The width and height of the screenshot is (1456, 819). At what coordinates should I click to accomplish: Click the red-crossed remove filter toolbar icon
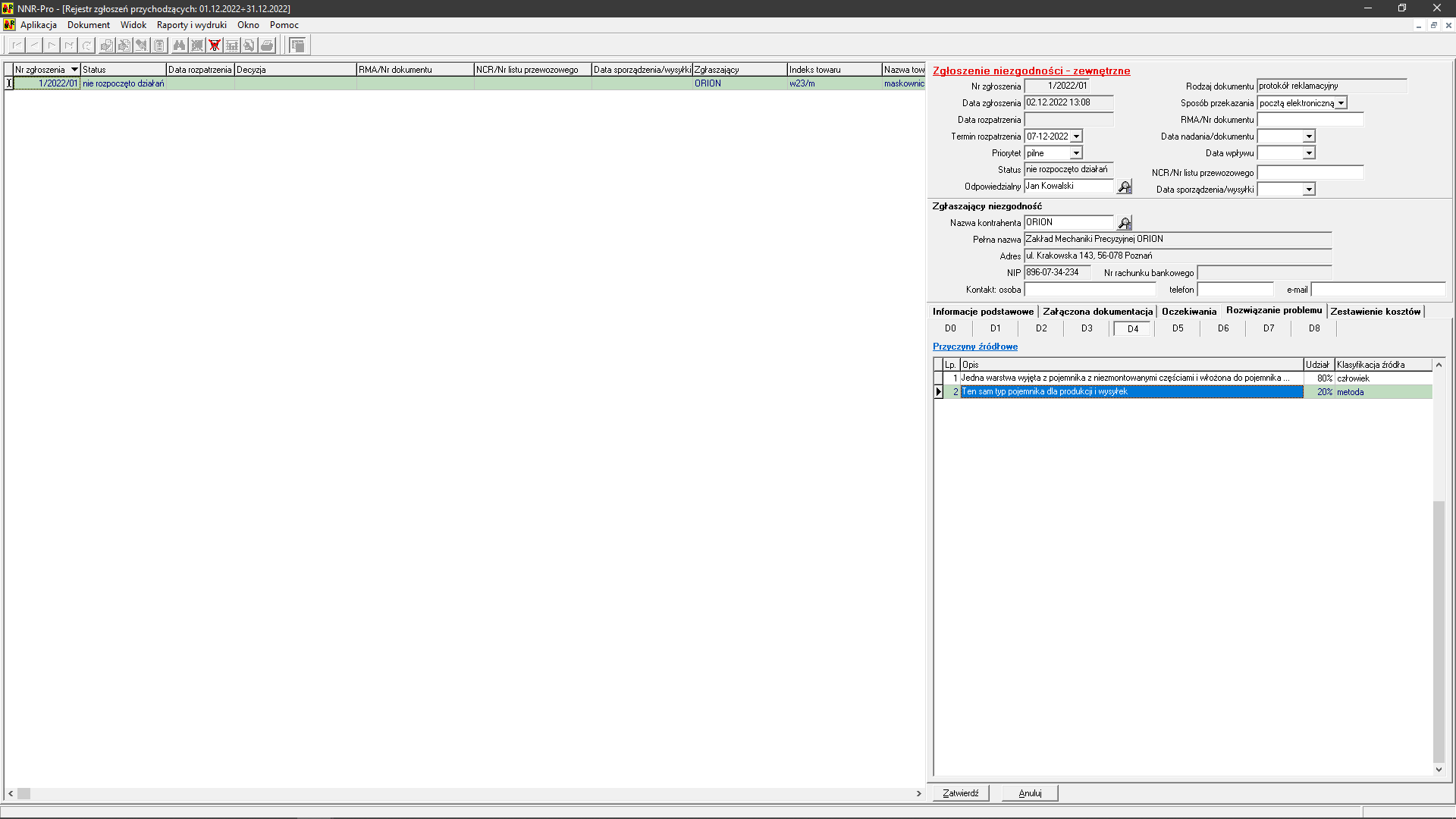point(215,45)
